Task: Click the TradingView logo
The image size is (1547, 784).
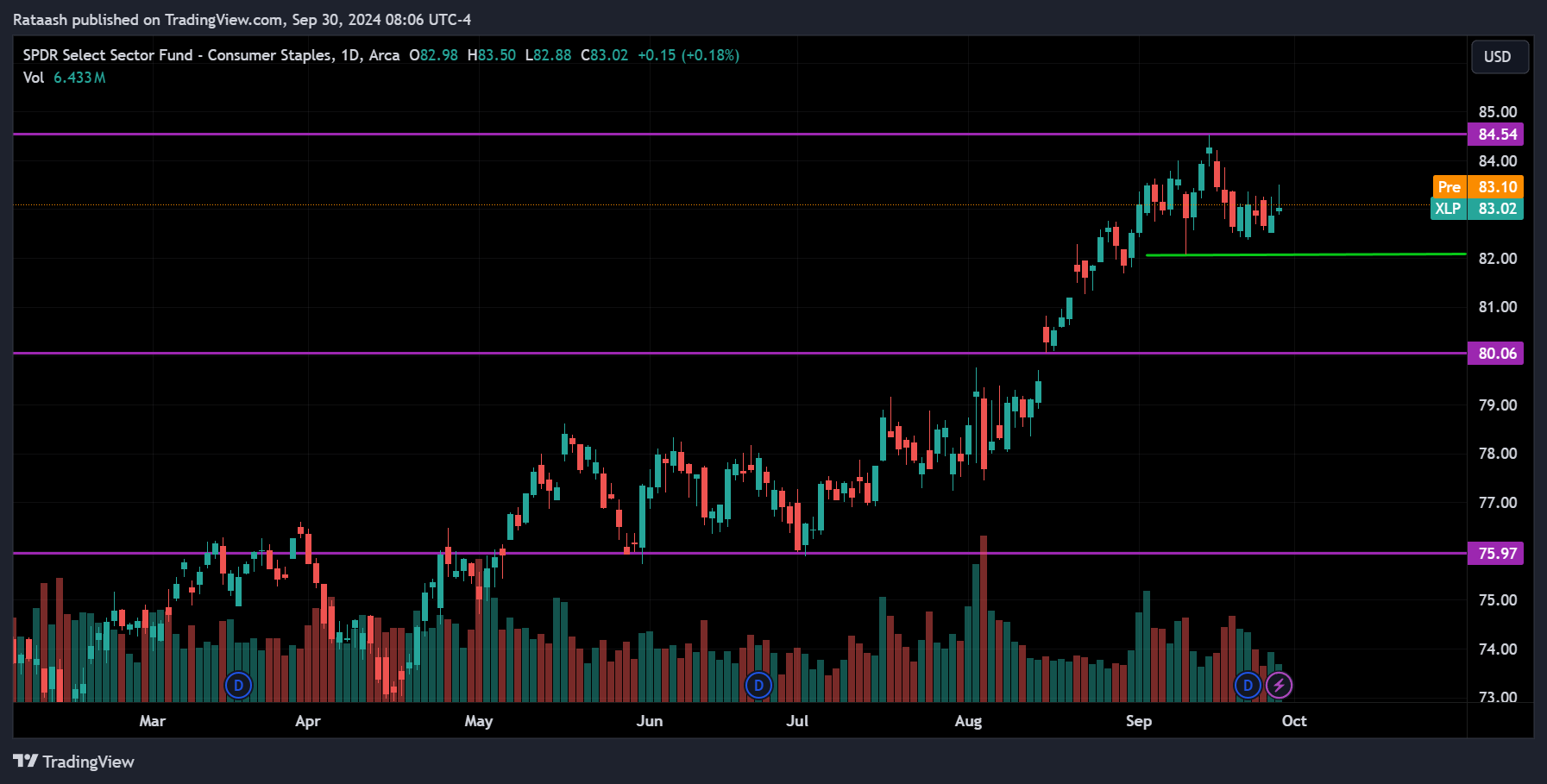Action: coord(74,762)
